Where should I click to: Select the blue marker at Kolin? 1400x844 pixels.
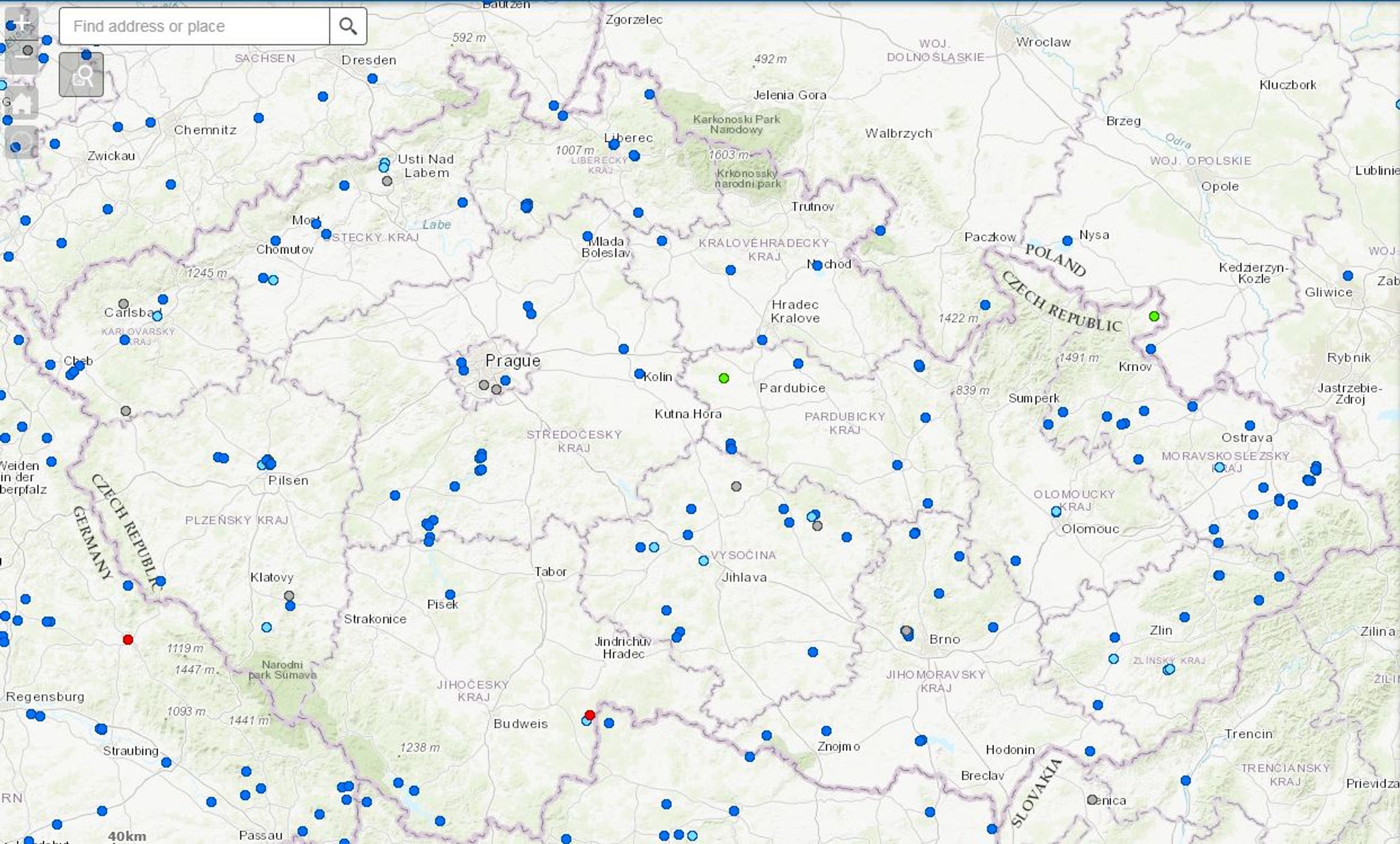click(x=639, y=373)
